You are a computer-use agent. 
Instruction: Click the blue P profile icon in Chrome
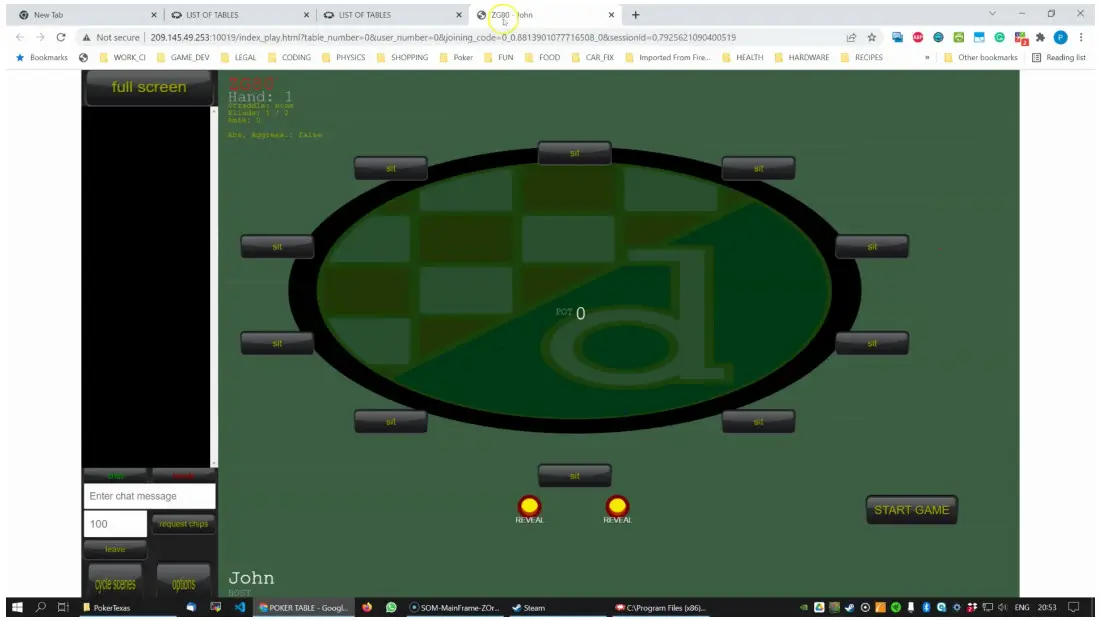(x=1061, y=37)
